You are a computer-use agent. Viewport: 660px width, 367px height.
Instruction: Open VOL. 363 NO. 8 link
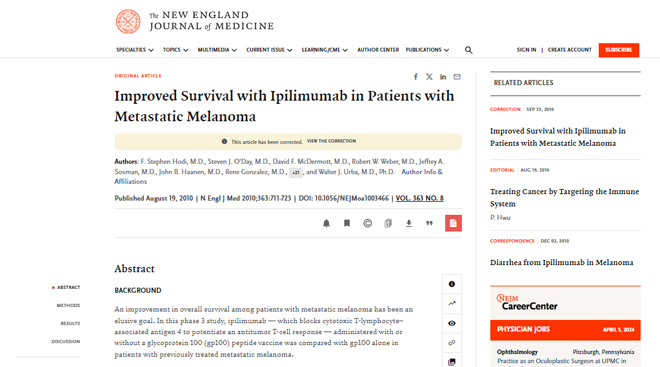419,198
